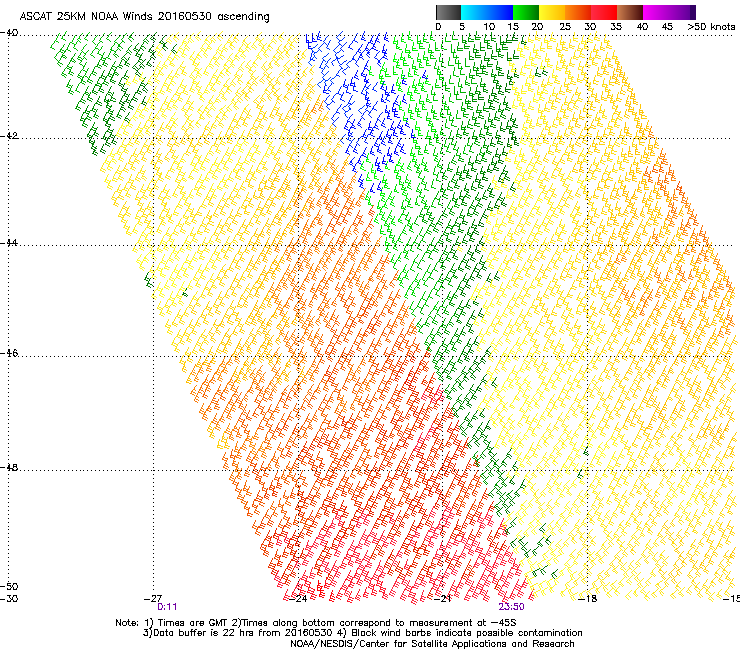The width and height of the screenshot is (740, 650).
Task: Click the "-30" longitude axis label
Action: tap(9, 599)
